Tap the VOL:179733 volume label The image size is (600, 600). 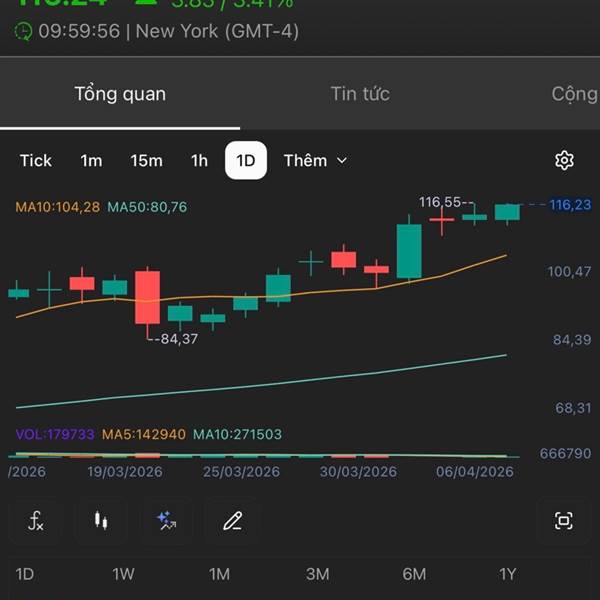[55, 434]
